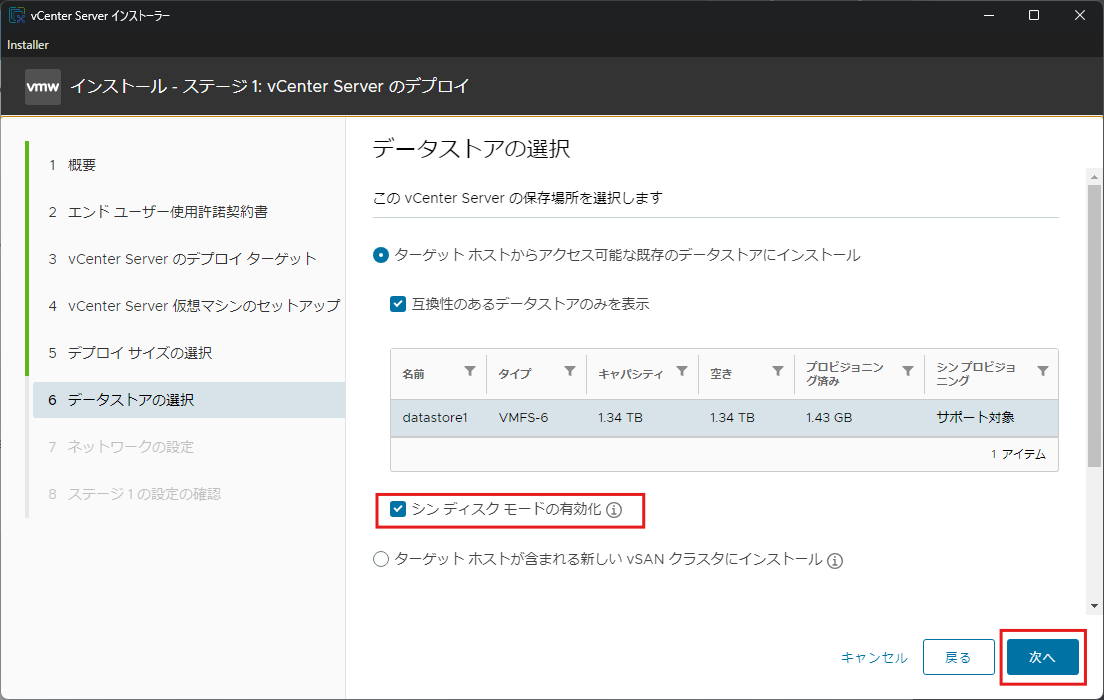Click the 戻る button
Image resolution: width=1104 pixels, height=700 pixels.
pyautogui.click(x=958, y=657)
